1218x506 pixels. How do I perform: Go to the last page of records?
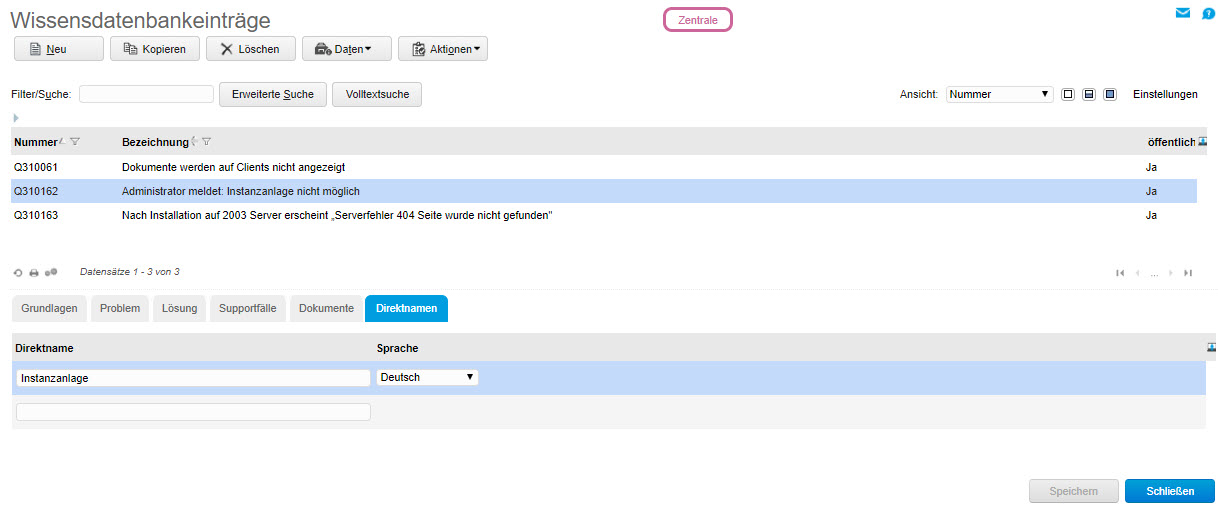point(1187,272)
